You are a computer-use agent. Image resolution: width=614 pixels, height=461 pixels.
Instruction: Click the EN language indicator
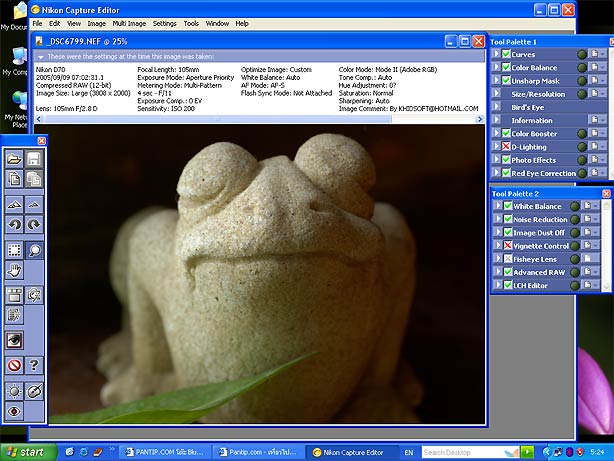click(x=409, y=452)
